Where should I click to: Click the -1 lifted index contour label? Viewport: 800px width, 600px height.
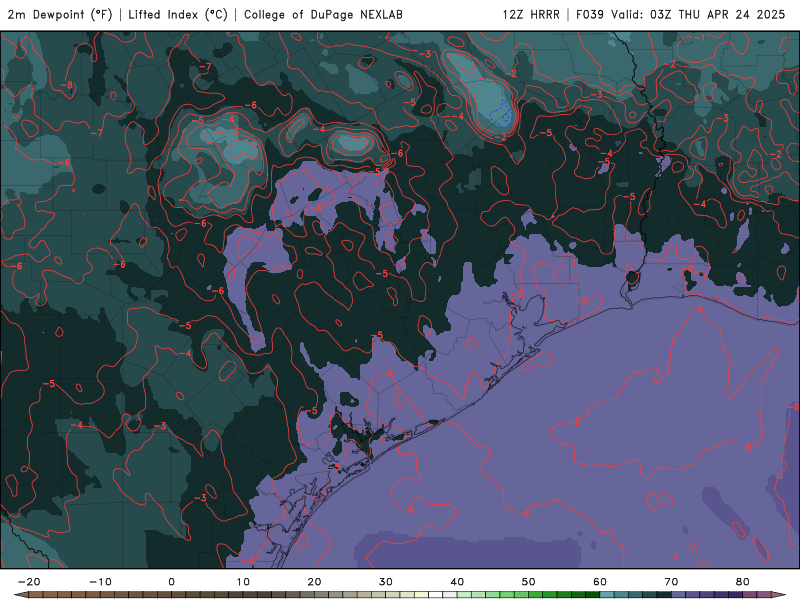(699, 38)
